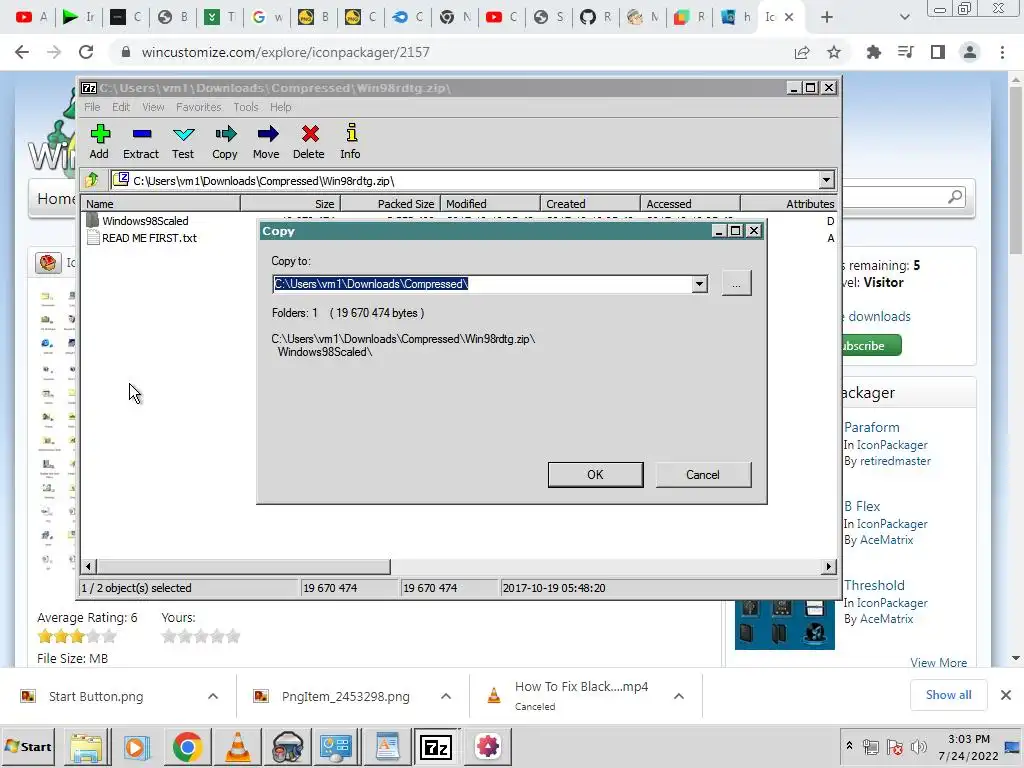Open the Tools menu
The width and height of the screenshot is (1024, 768).
click(246, 107)
